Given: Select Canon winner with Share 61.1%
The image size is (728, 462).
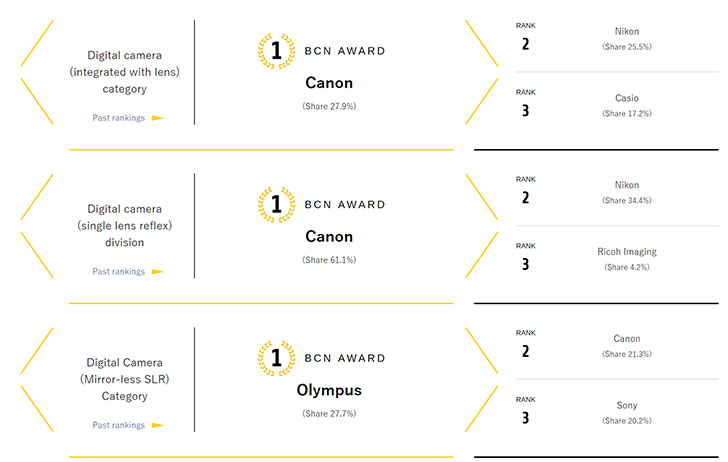Looking at the screenshot, I should point(329,237).
